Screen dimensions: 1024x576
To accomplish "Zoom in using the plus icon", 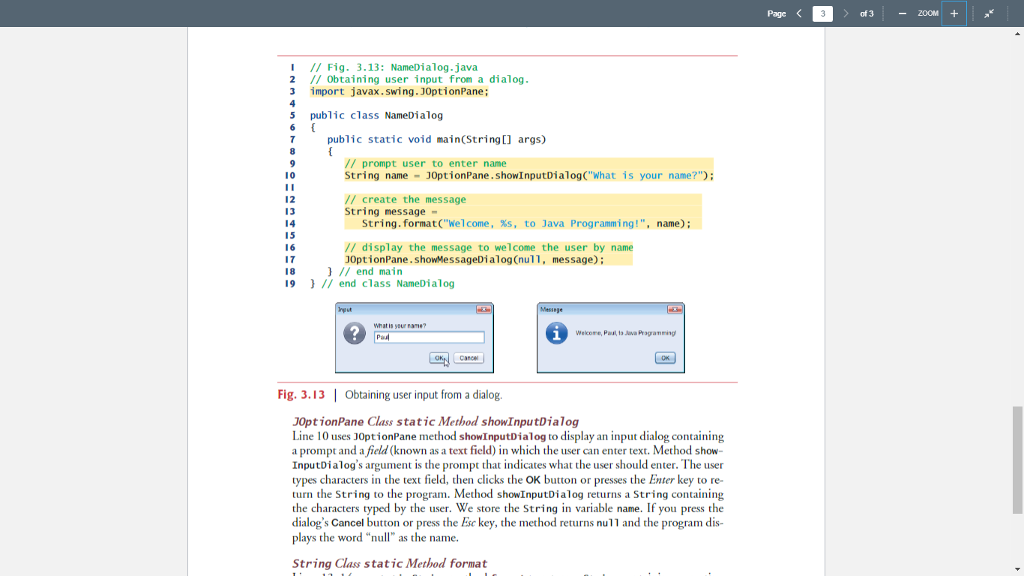I will tap(953, 14).
